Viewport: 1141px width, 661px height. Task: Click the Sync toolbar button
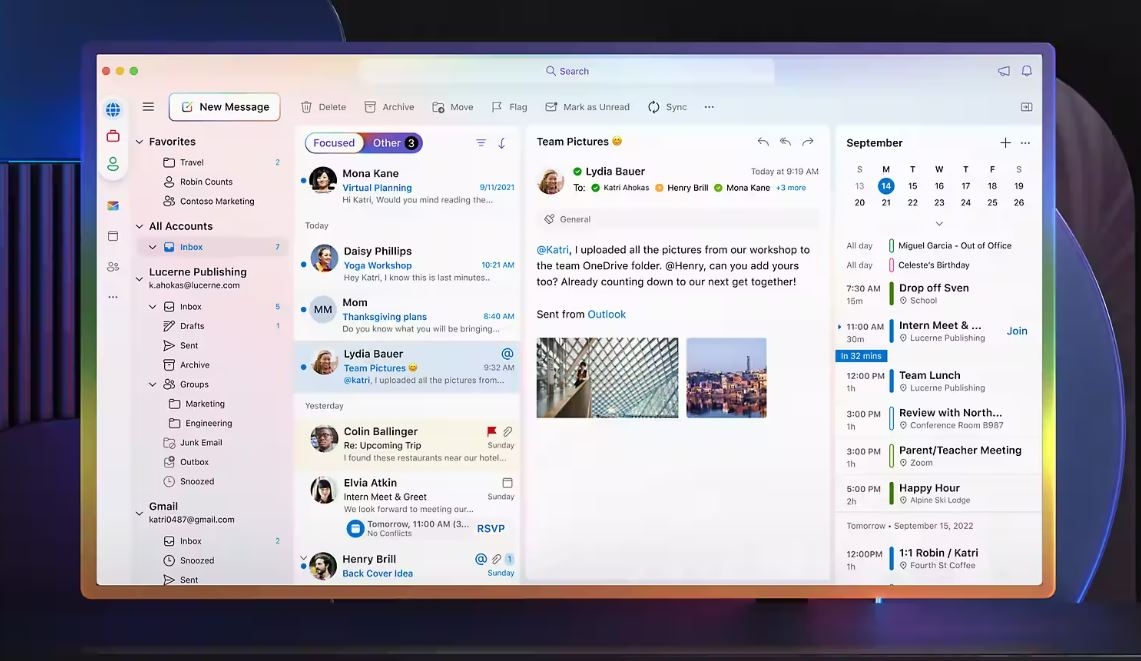667,107
